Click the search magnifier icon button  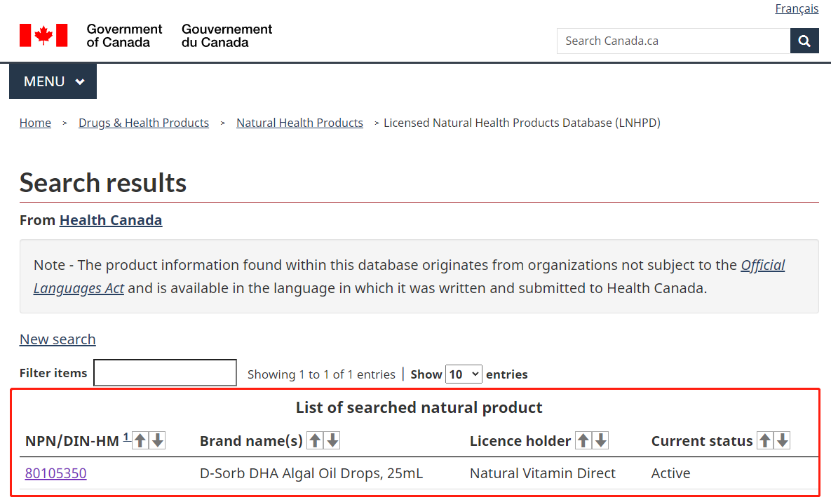pyautogui.click(x=804, y=41)
